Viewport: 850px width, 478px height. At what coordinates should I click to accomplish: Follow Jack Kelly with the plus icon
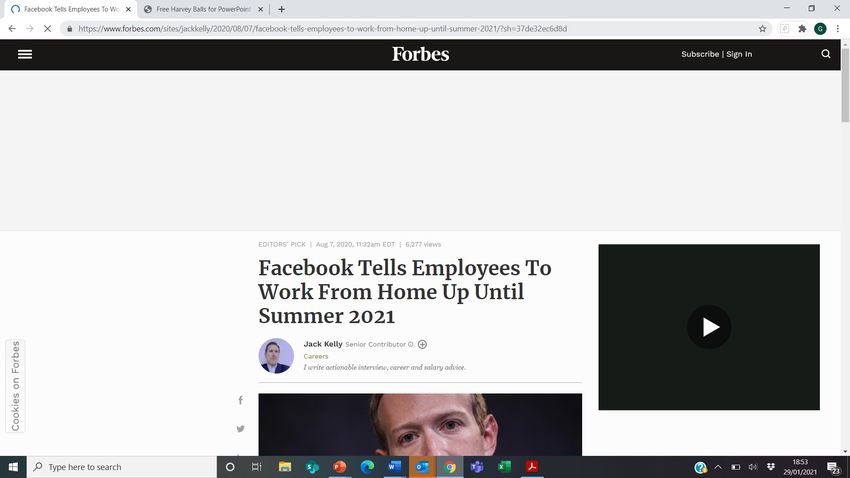[x=422, y=344]
